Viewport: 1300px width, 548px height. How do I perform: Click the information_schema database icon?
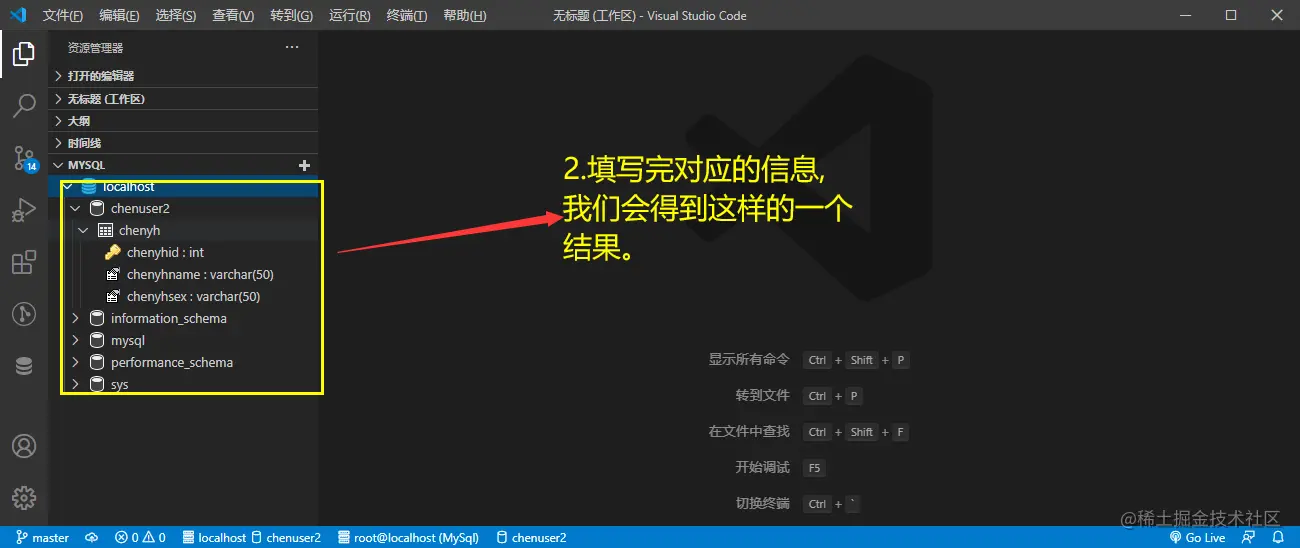point(97,319)
